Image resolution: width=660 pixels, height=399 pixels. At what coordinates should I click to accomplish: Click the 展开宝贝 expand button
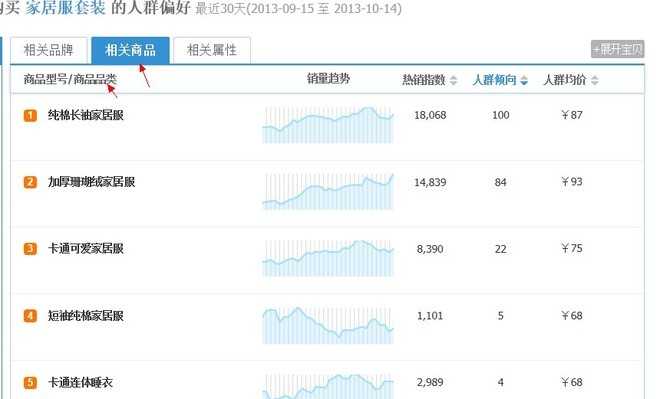point(617,49)
